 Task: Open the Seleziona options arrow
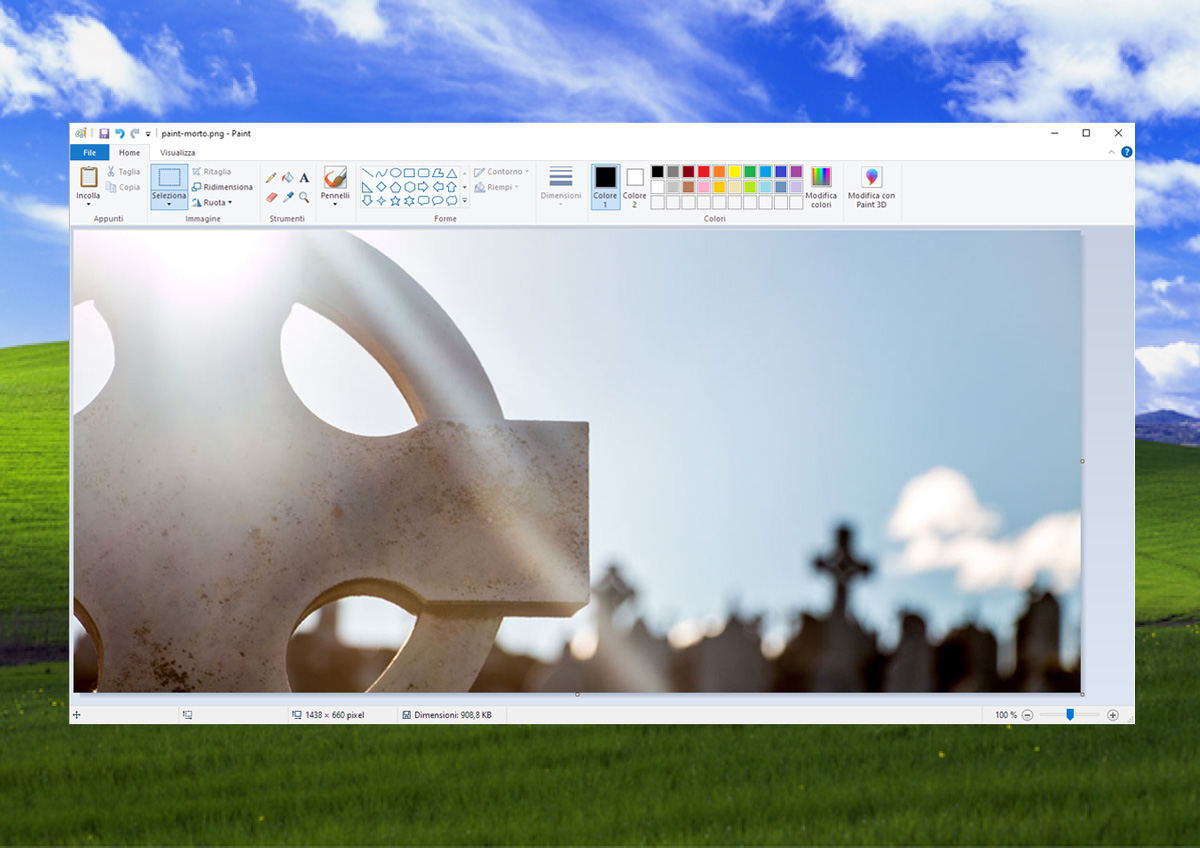(x=169, y=205)
